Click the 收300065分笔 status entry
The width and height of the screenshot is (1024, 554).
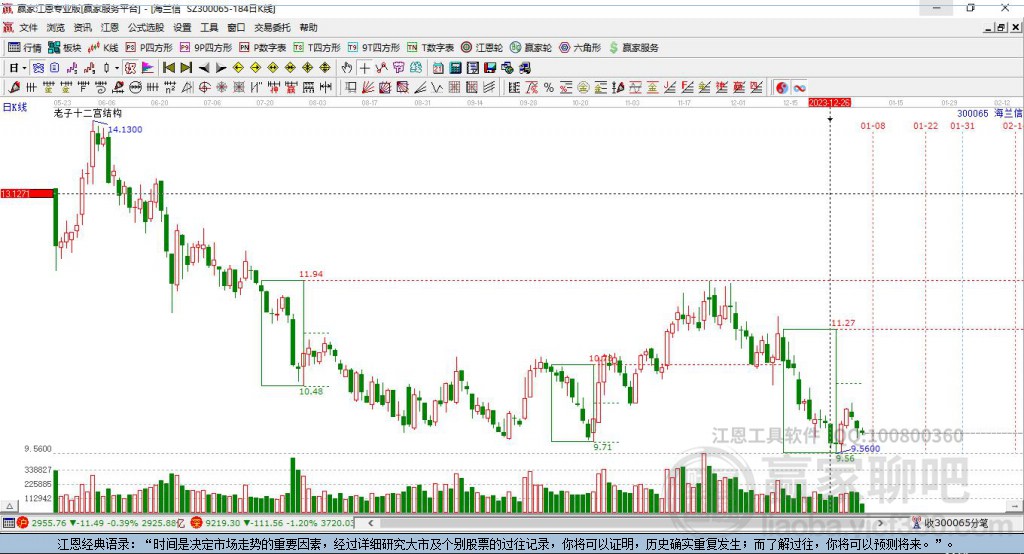[950, 523]
